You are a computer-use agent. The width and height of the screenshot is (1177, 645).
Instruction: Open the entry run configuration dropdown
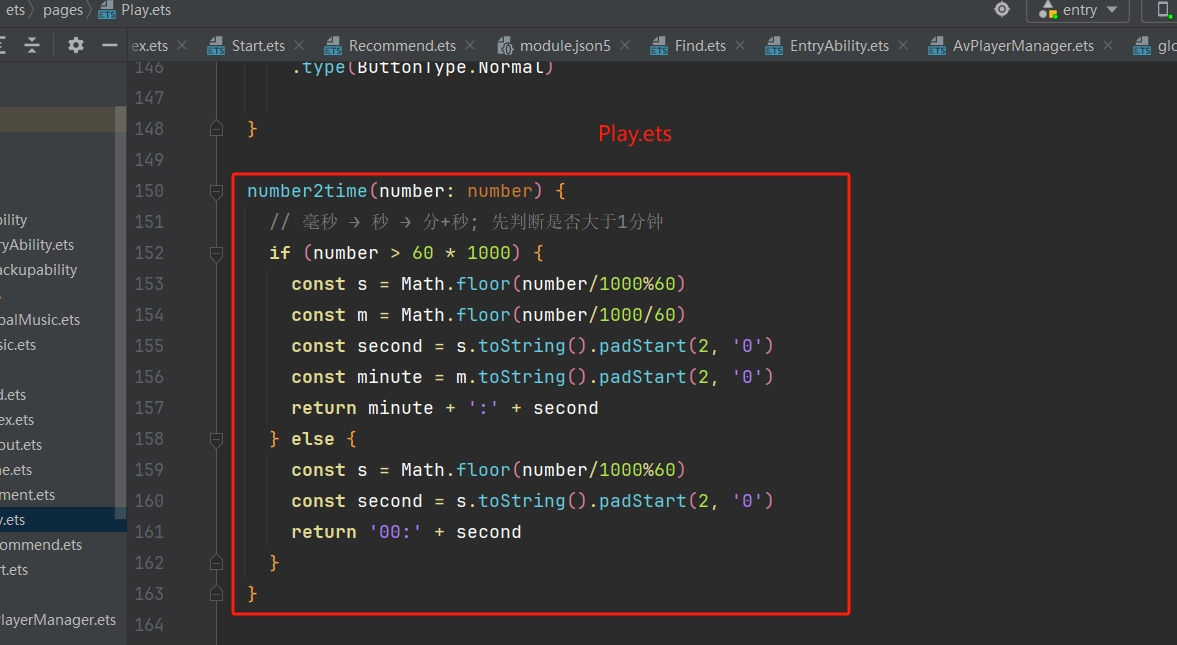[1077, 10]
